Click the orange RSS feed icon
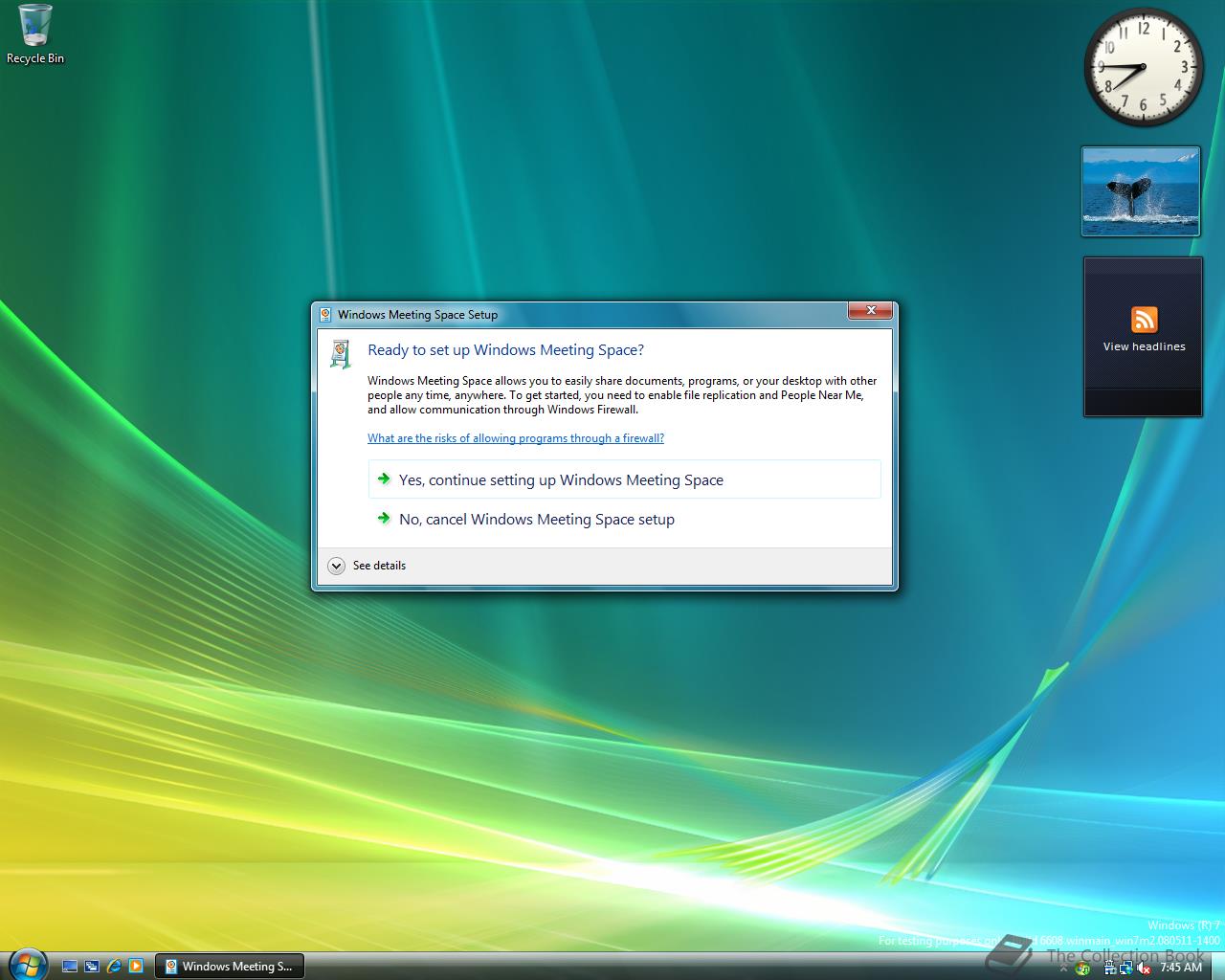This screenshot has height=980, width=1225. pyautogui.click(x=1144, y=320)
